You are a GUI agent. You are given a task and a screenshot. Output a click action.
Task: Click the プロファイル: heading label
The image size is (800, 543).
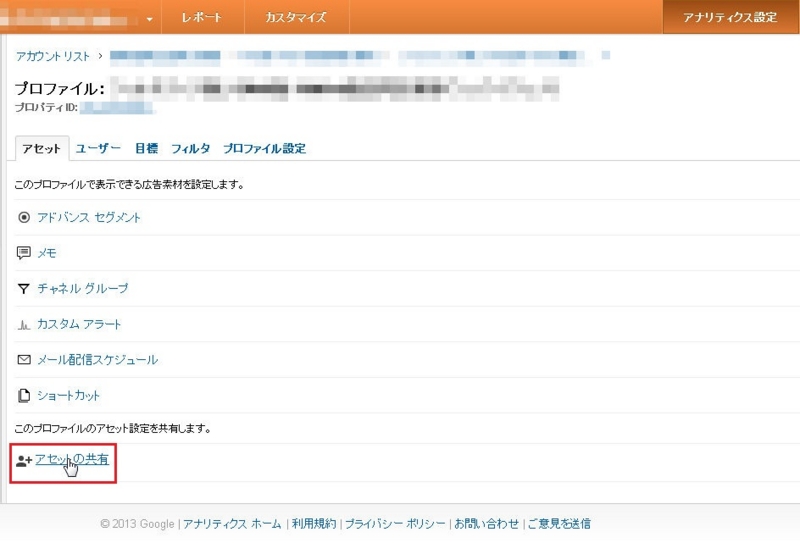click(x=60, y=89)
